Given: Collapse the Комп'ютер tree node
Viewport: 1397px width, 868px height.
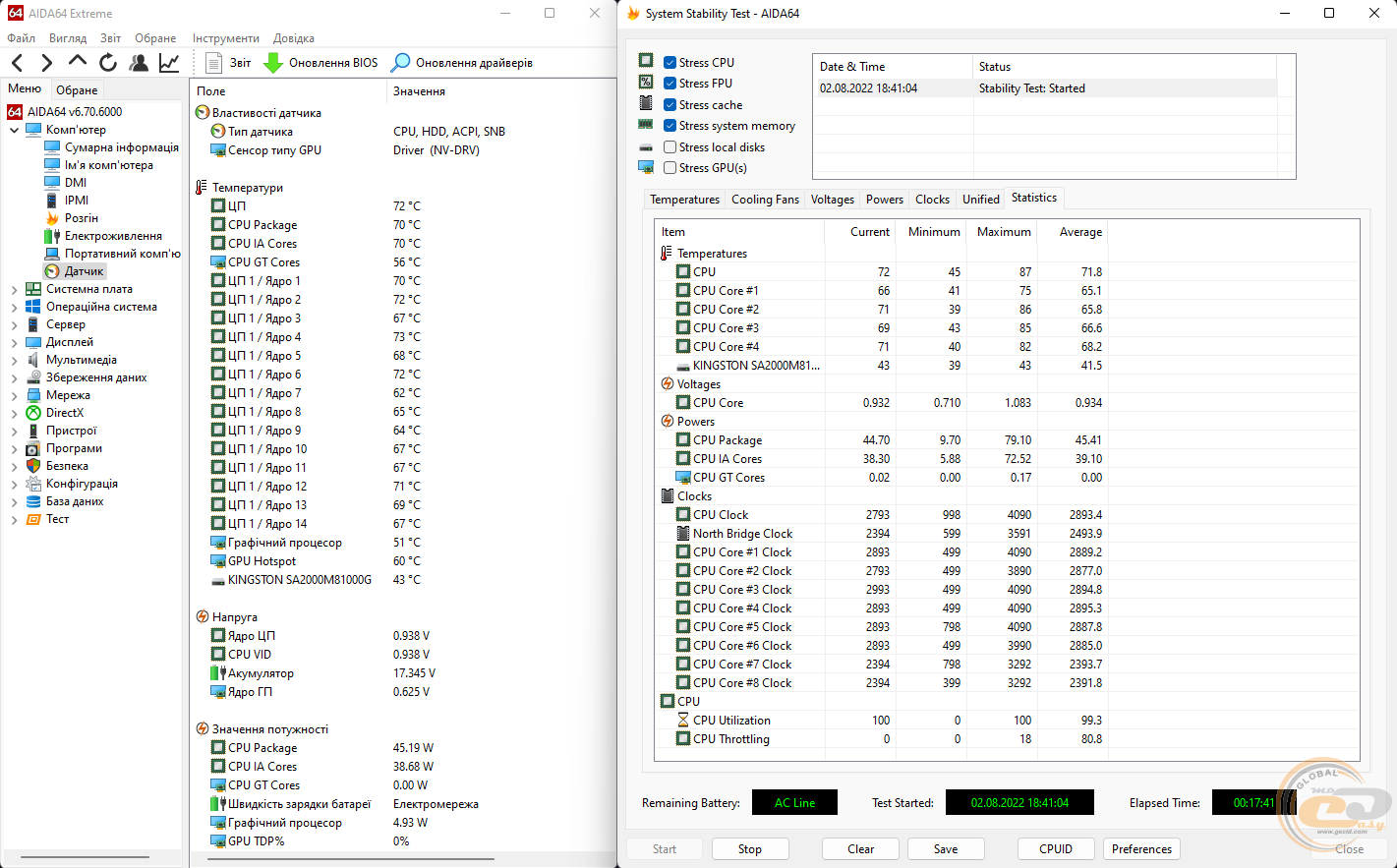Looking at the screenshot, I should coord(15,130).
